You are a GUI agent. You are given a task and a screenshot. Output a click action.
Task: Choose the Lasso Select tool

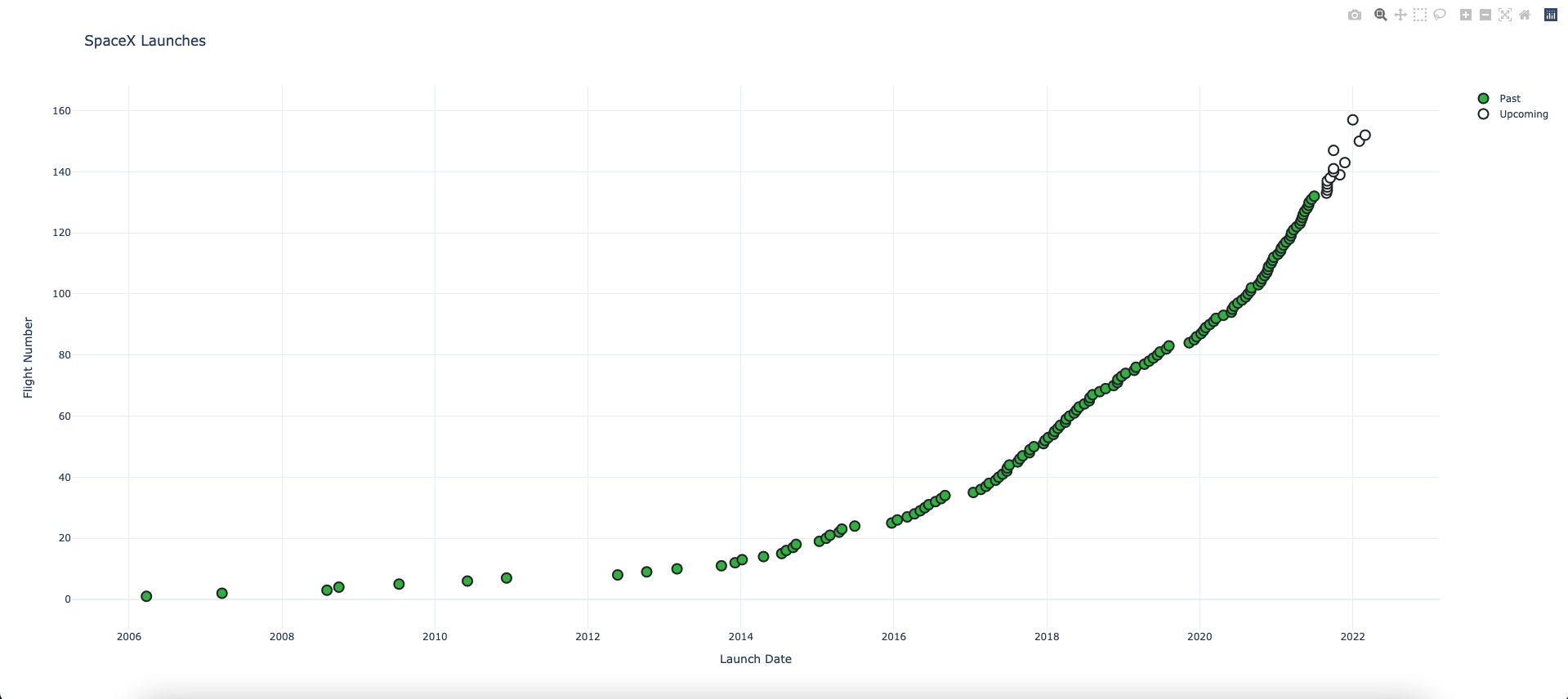tap(1440, 15)
